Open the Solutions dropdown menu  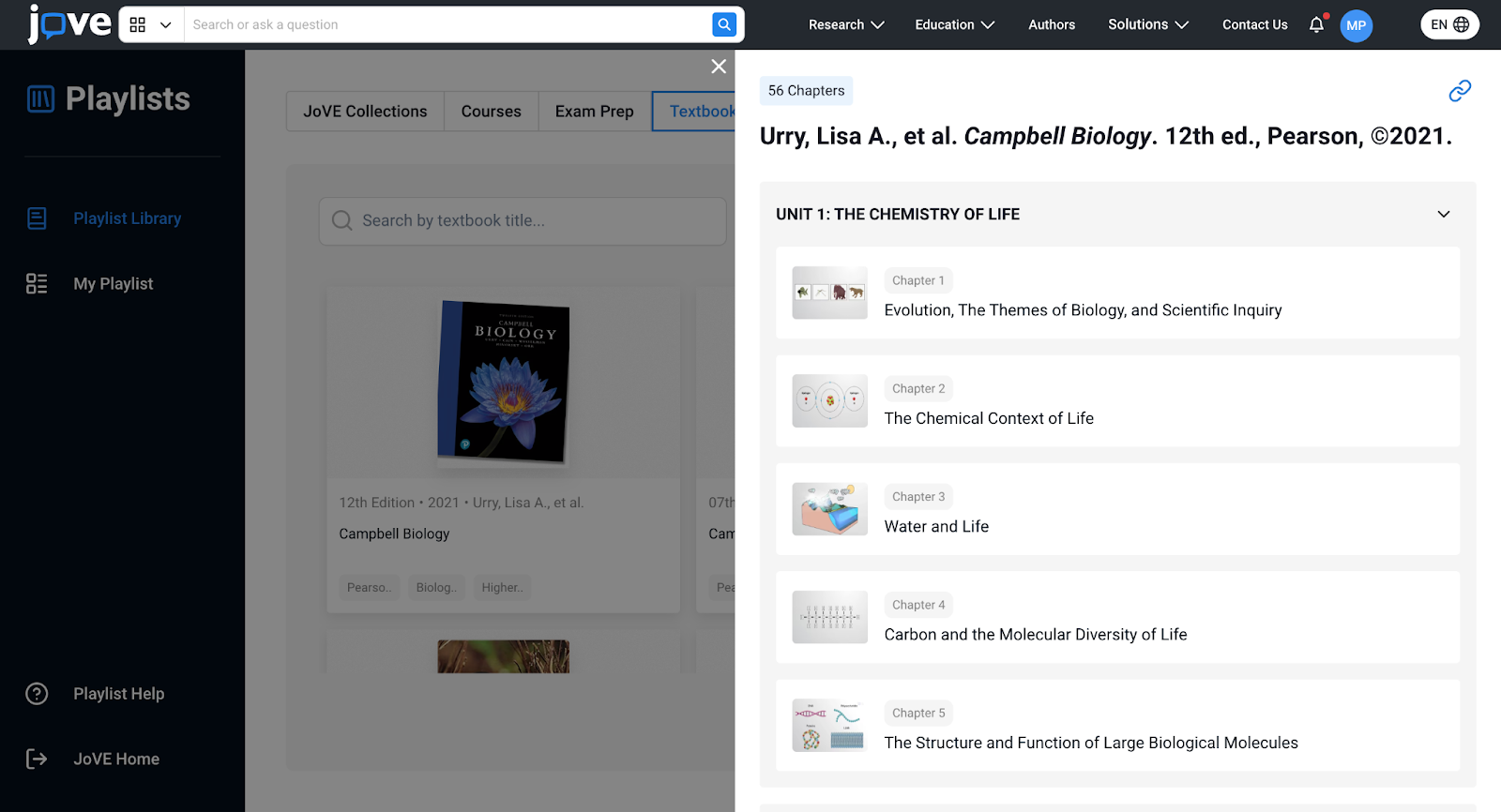(1148, 25)
